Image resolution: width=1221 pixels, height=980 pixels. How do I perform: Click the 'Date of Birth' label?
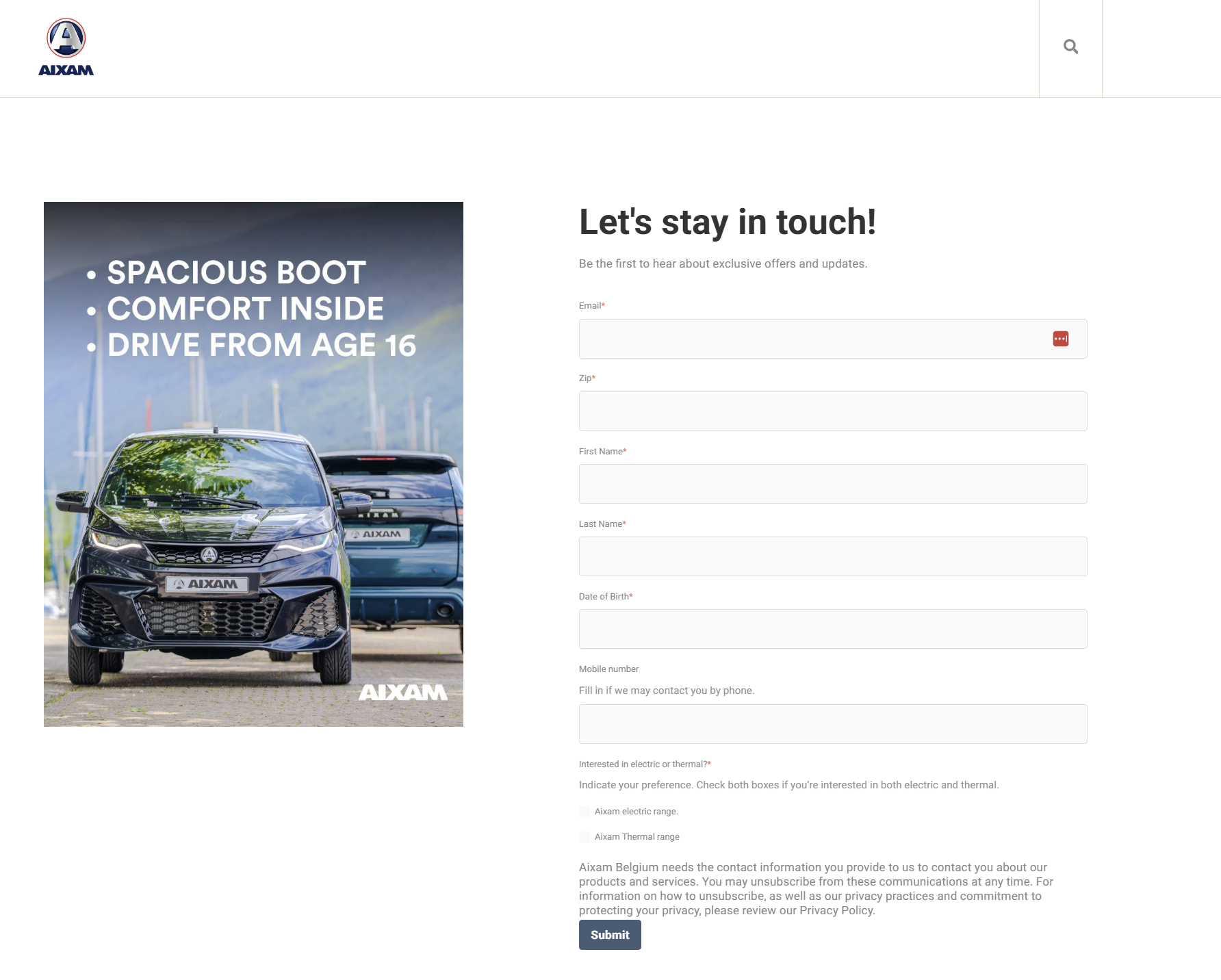tap(606, 597)
